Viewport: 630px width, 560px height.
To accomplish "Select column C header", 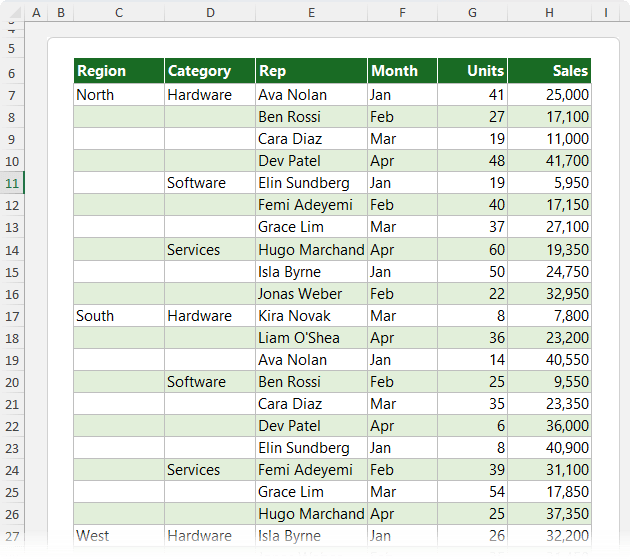I will pyautogui.click(x=119, y=12).
